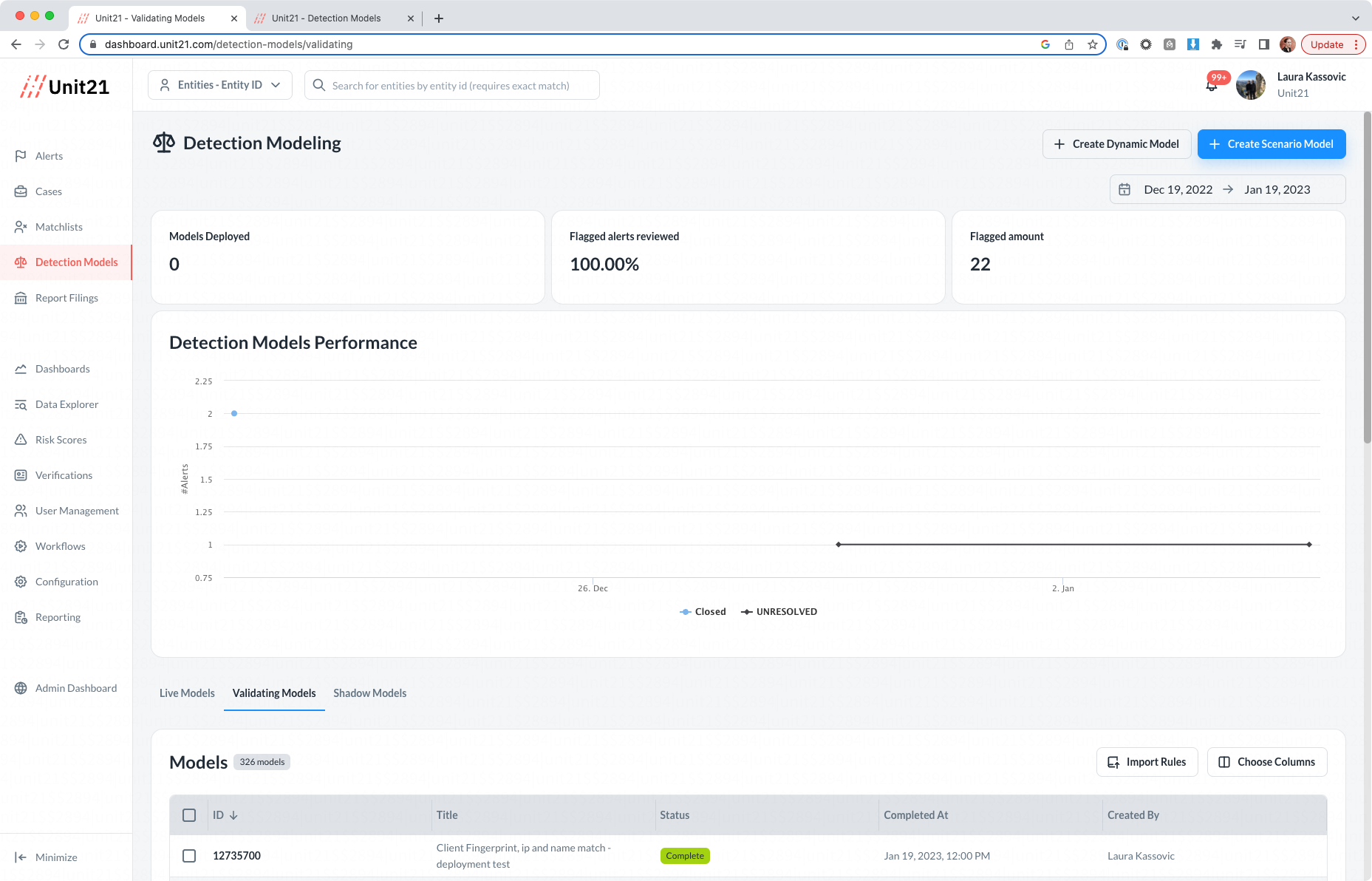Click the Verifications ID card icon
This screenshot has height=881, width=1372.
(x=21, y=475)
